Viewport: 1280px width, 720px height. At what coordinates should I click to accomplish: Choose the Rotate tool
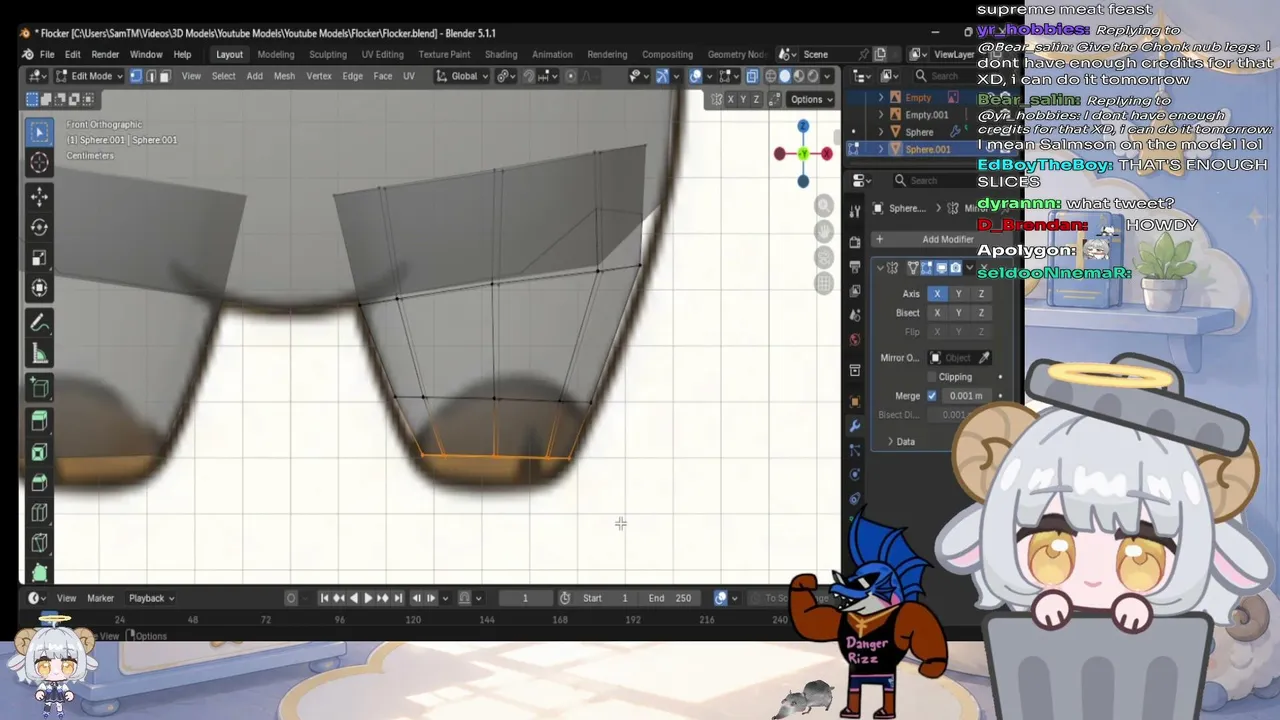39,227
